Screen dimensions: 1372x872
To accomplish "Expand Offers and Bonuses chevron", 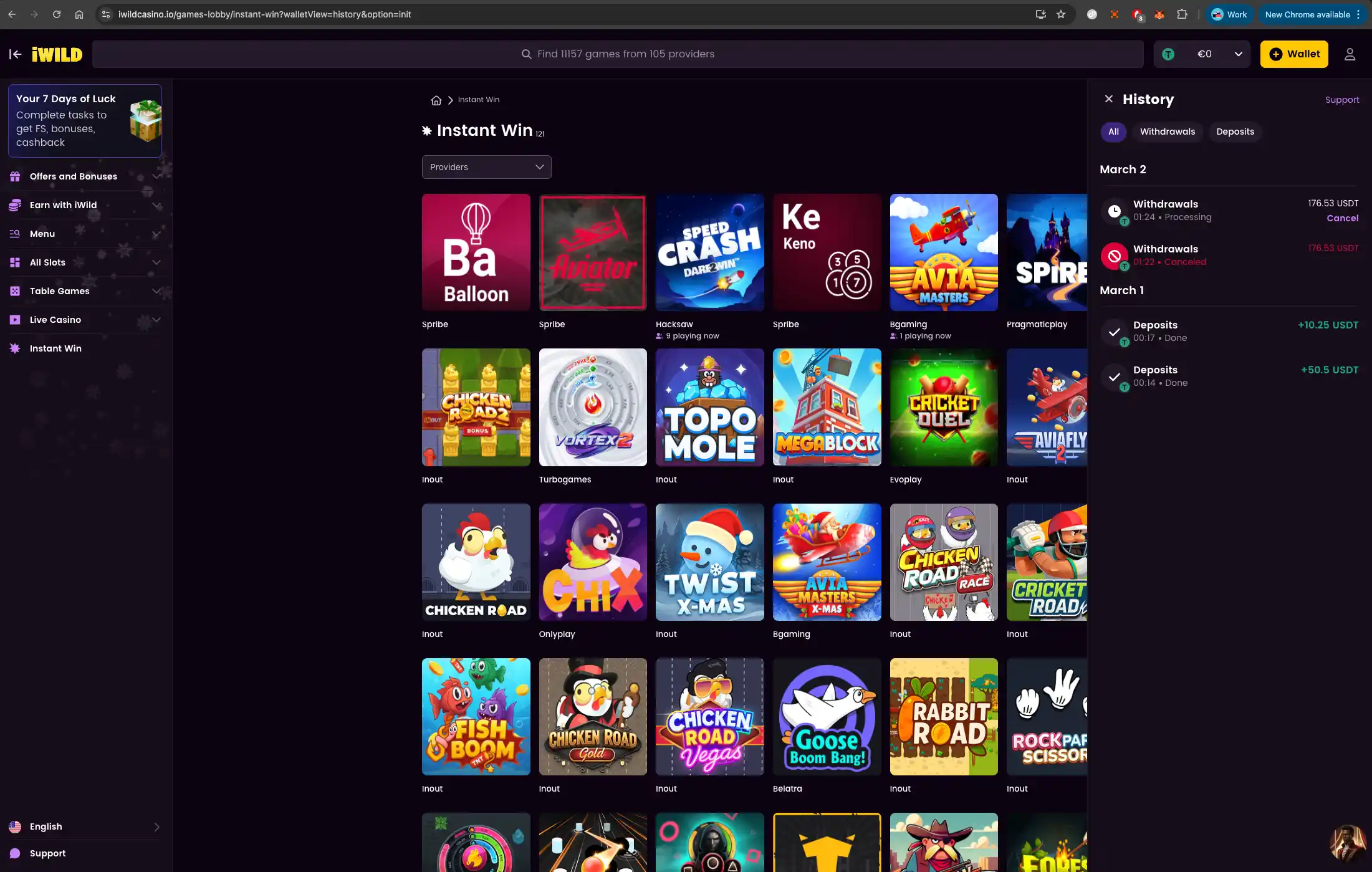I will click(x=156, y=176).
